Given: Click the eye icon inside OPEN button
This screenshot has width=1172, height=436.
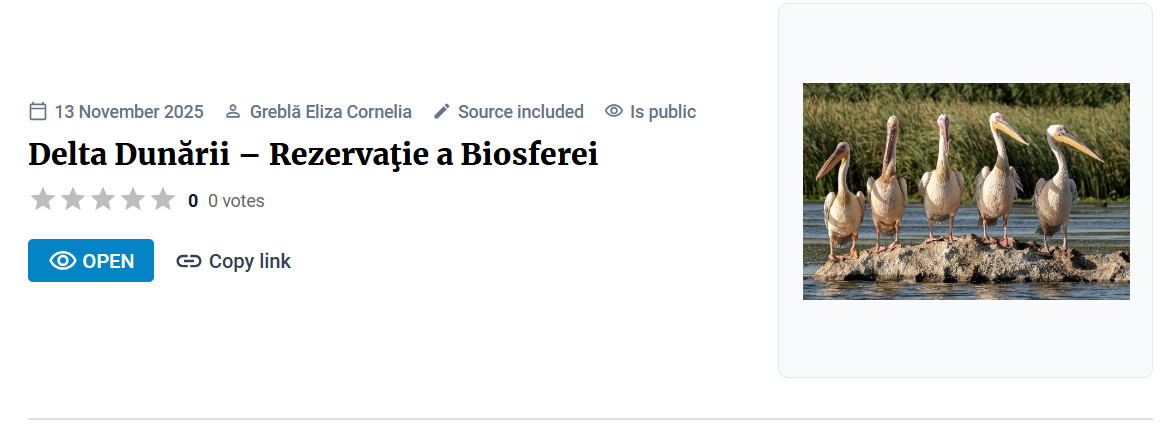Looking at the screenshot, I should 63,261.
